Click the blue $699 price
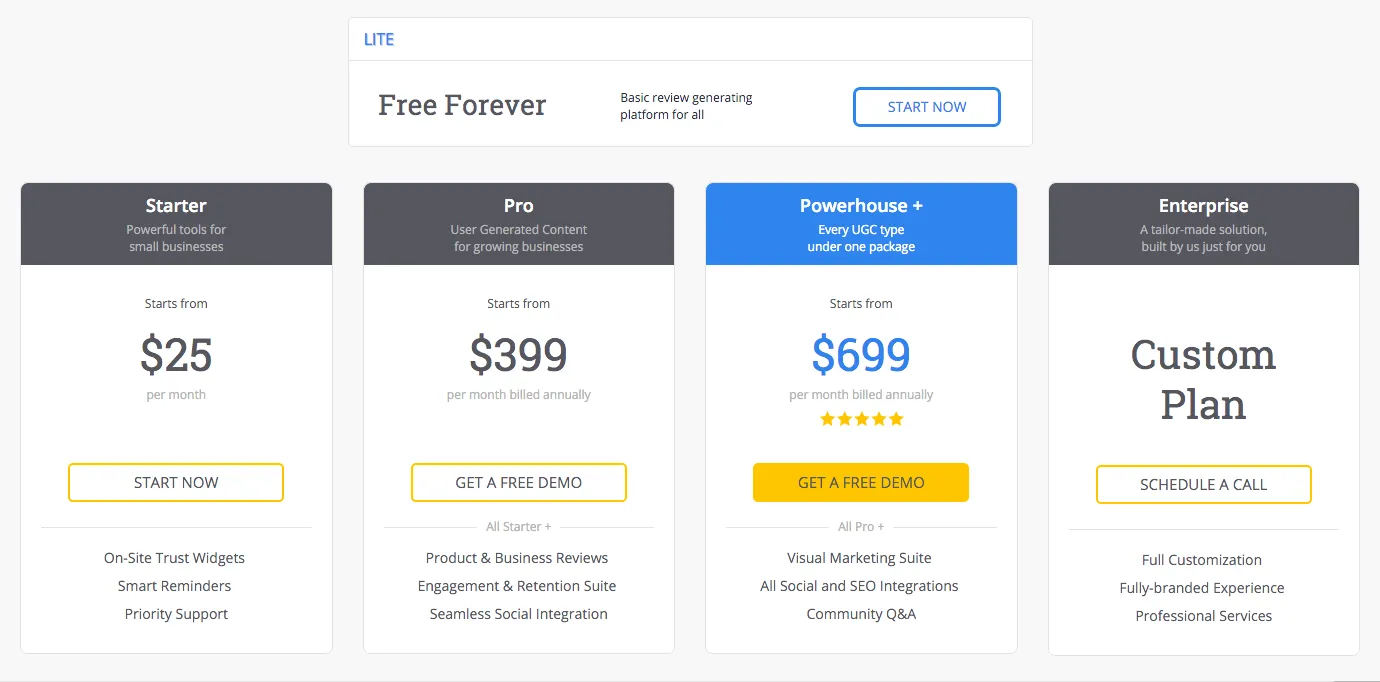The width and height of the screenshot is (1380, 682). click(861, 355)
